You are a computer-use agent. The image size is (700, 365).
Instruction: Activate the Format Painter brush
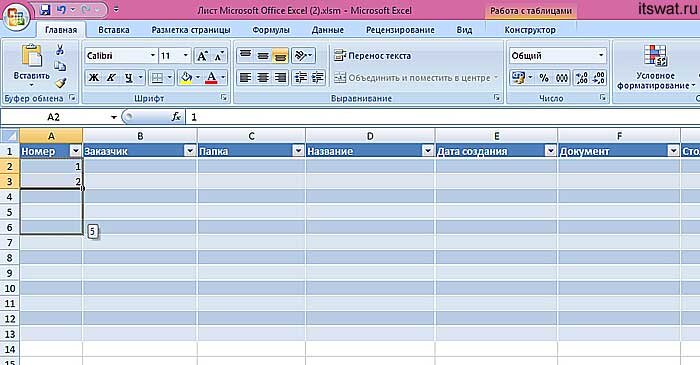tap(60, 83)
